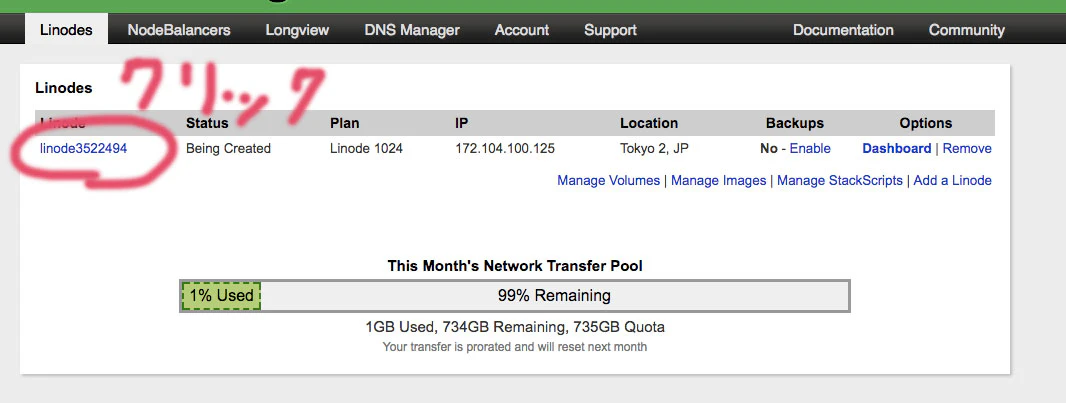Select the Status column header
1066x403 pixels.
point(207,123)
